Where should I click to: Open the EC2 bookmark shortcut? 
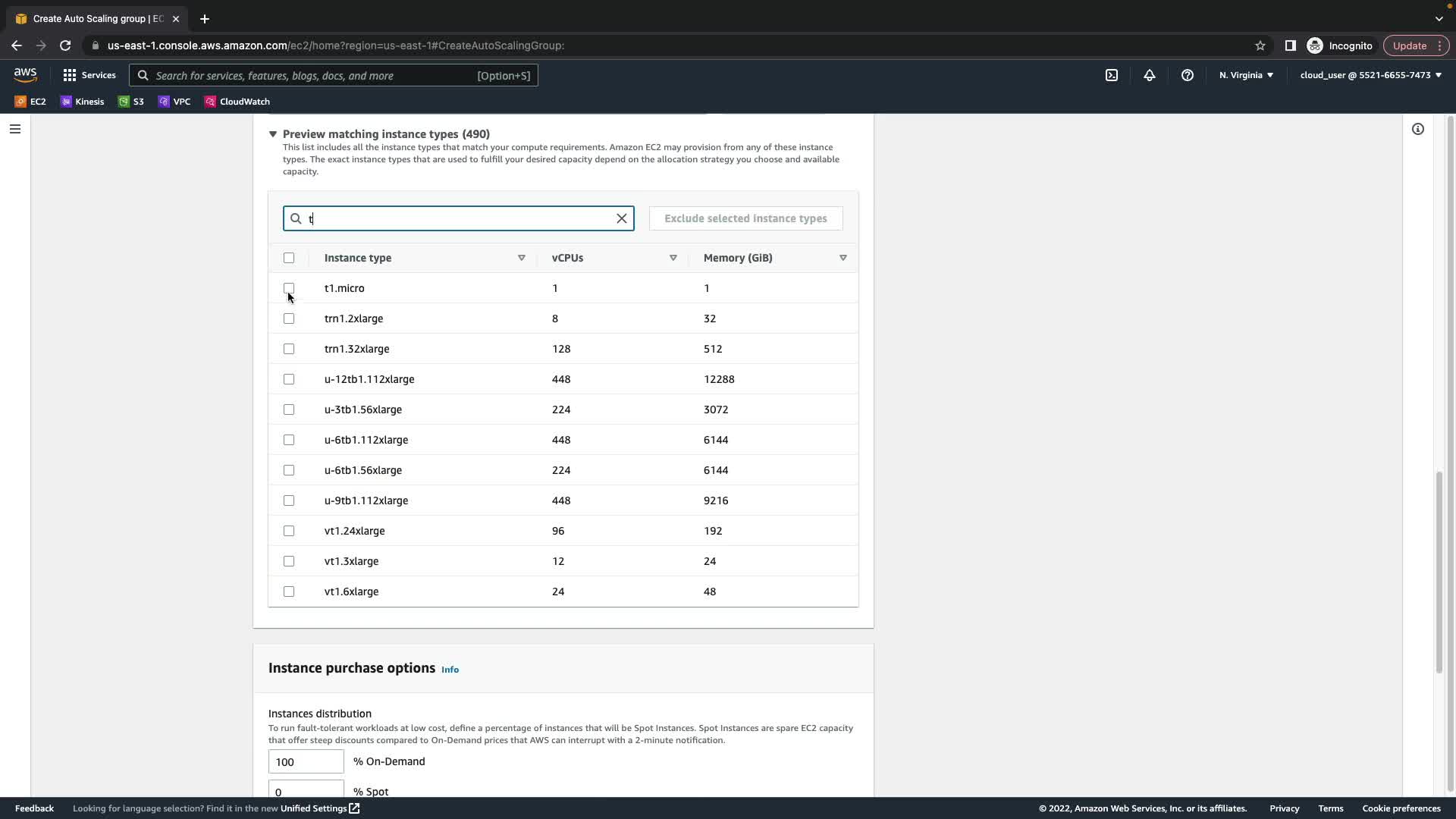pyautogui.click(x=30, y=102)
